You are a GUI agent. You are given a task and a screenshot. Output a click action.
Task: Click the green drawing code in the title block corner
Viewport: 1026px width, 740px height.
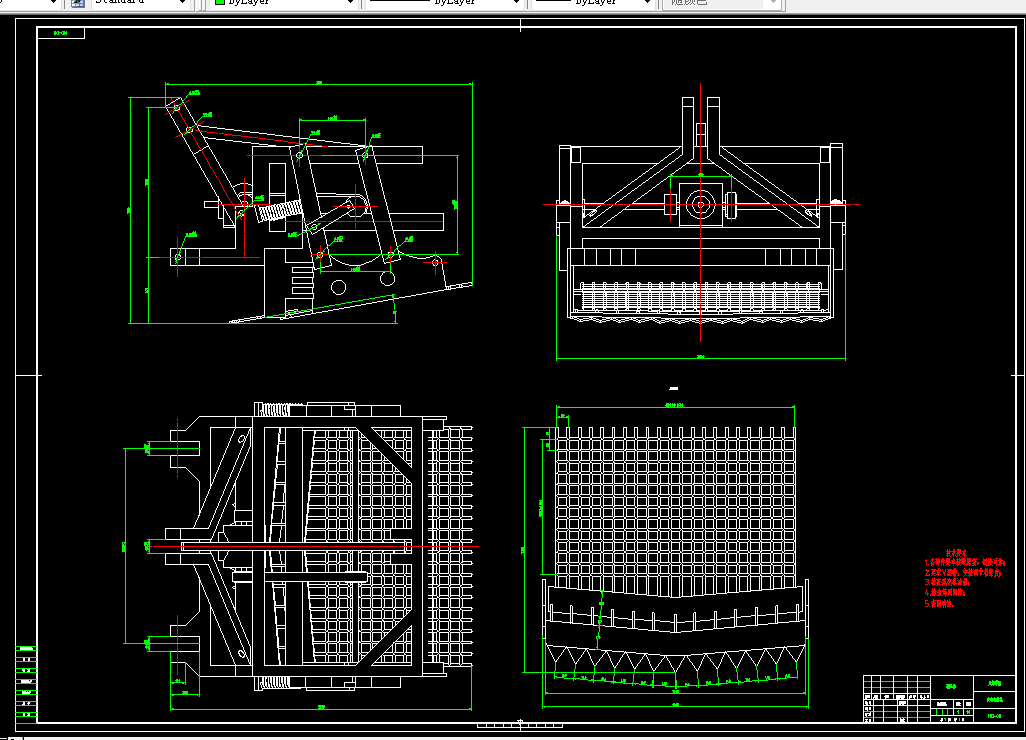click(x=994, y=716)
